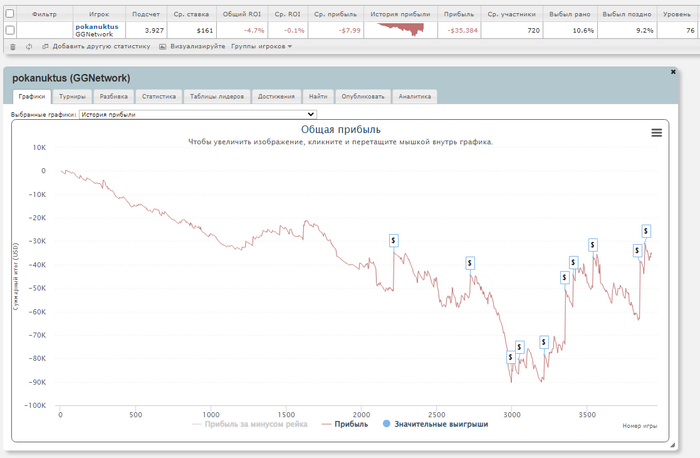Open the chart hamburger menu icon
Viewport: 700px width, 458px height.
pos(656,133)
